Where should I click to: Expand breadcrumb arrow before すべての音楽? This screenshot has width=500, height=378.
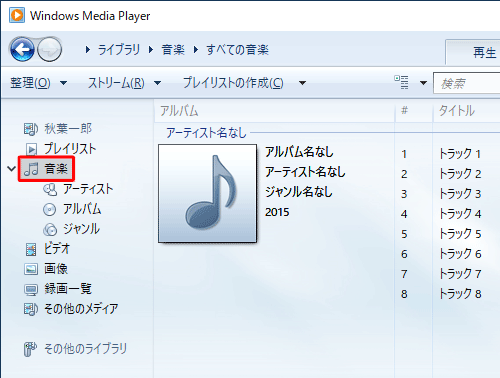point(196,50)
